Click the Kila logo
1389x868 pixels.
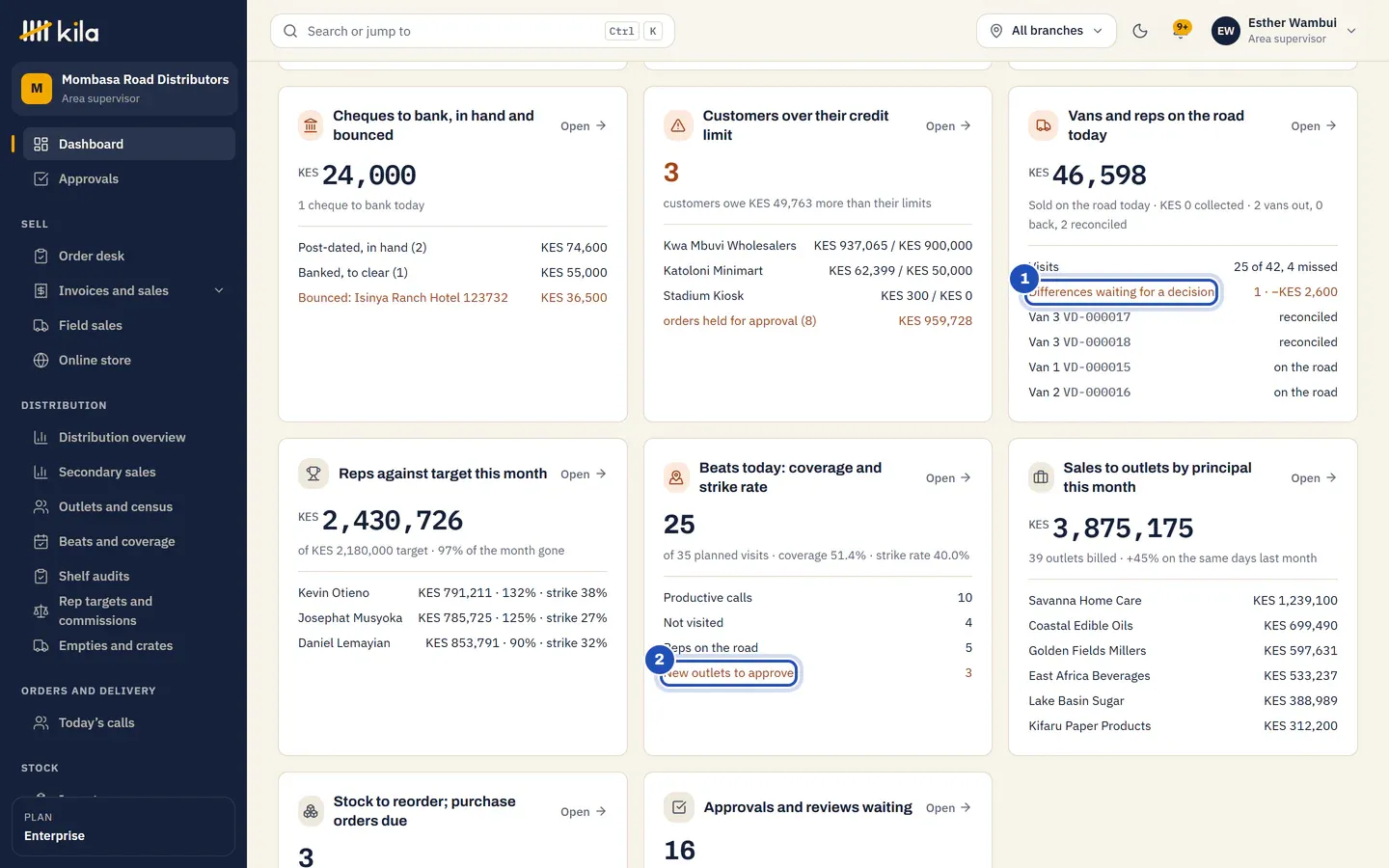point(59,31)
